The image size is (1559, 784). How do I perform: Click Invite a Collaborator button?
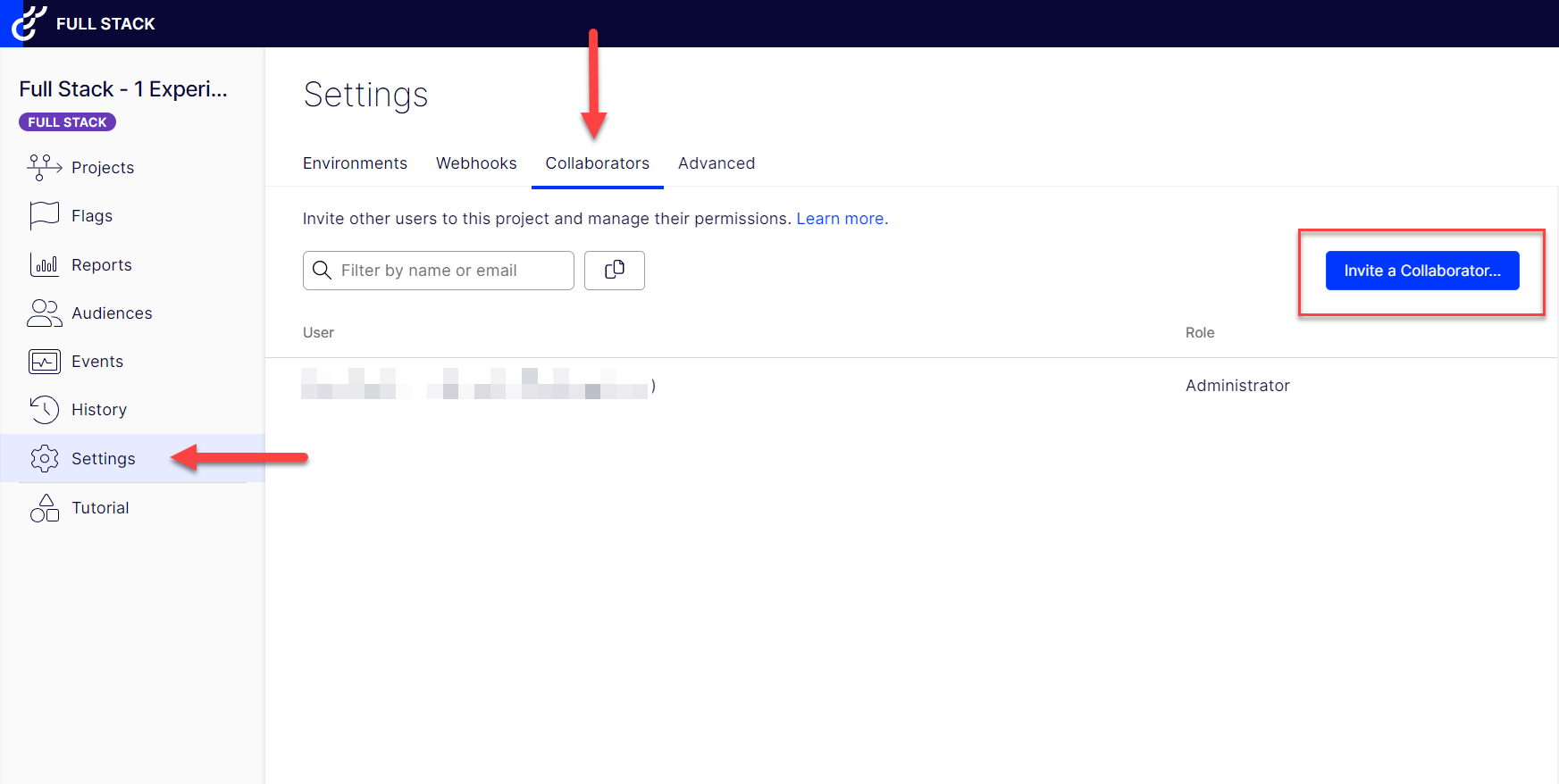(x=1422, y=271)
